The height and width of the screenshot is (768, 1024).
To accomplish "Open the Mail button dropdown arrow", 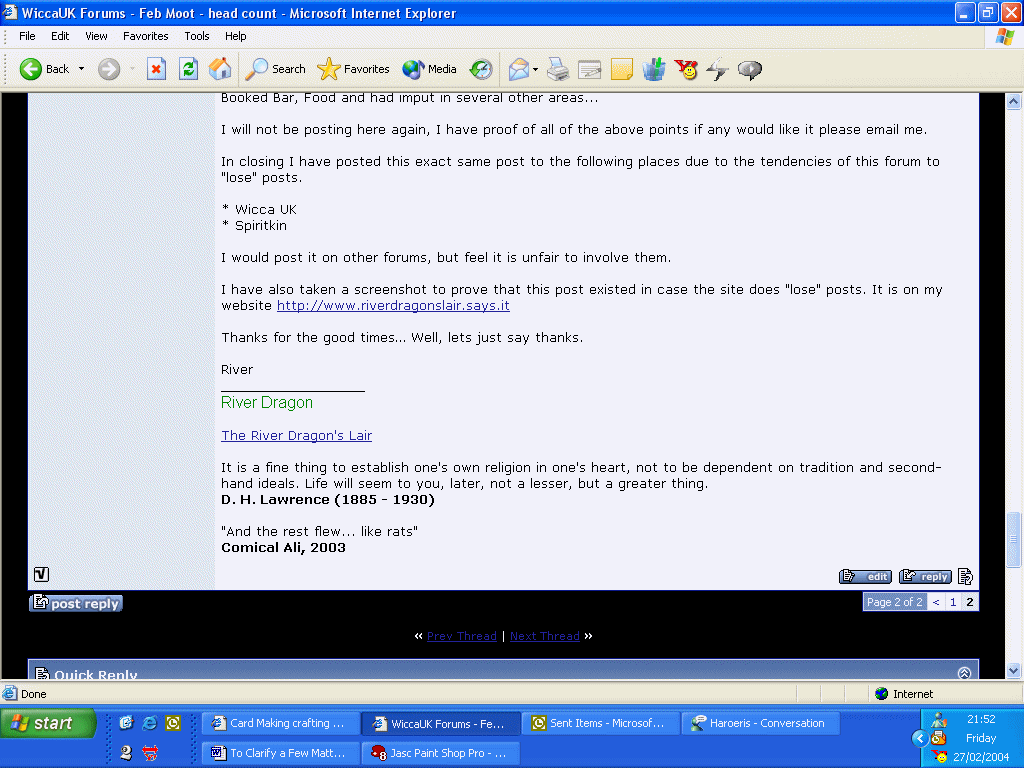I will (536, 69).
